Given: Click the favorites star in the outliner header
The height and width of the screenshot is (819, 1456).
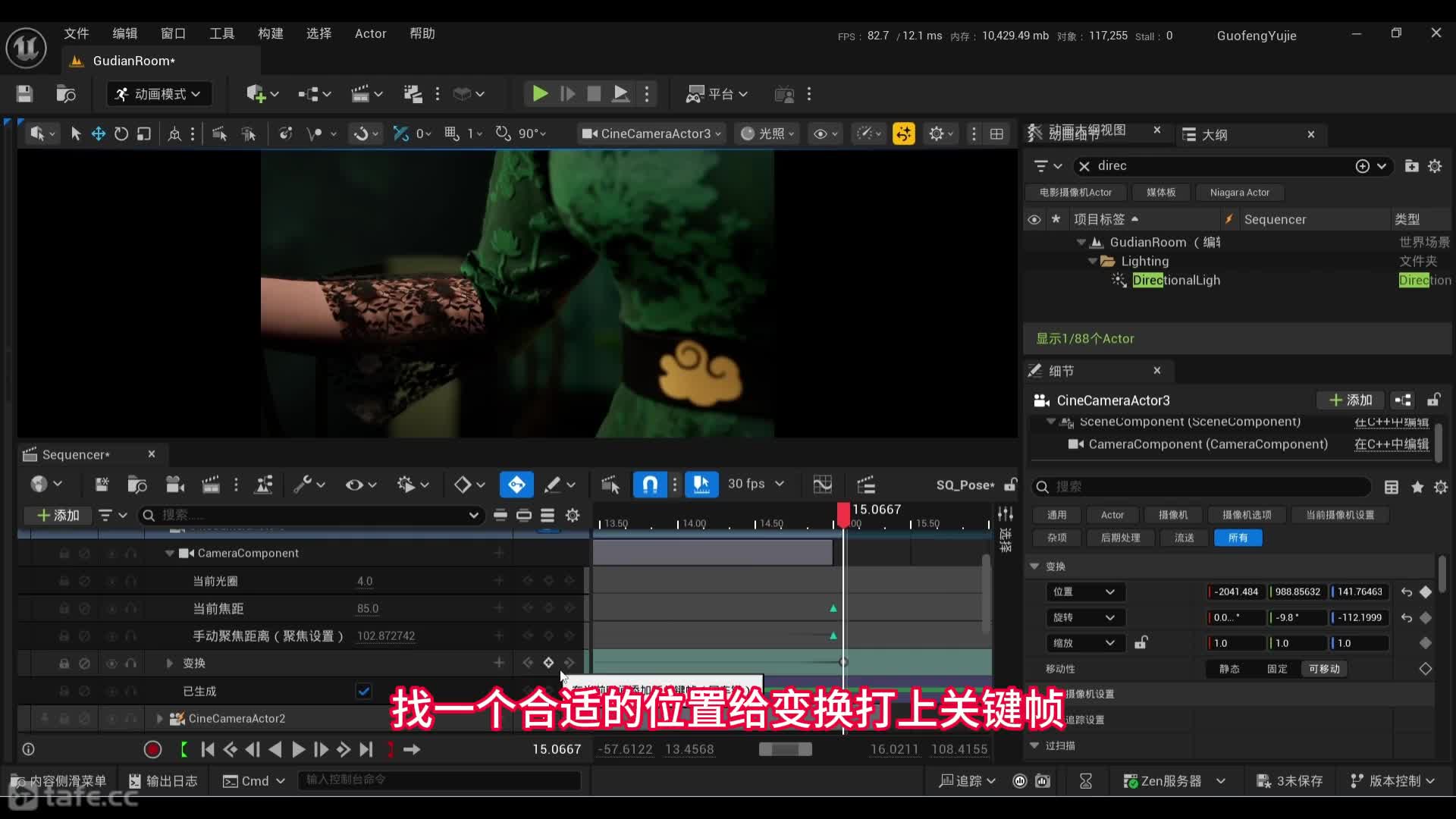Looking at the screenshot, I should (x=1056, y=218).
